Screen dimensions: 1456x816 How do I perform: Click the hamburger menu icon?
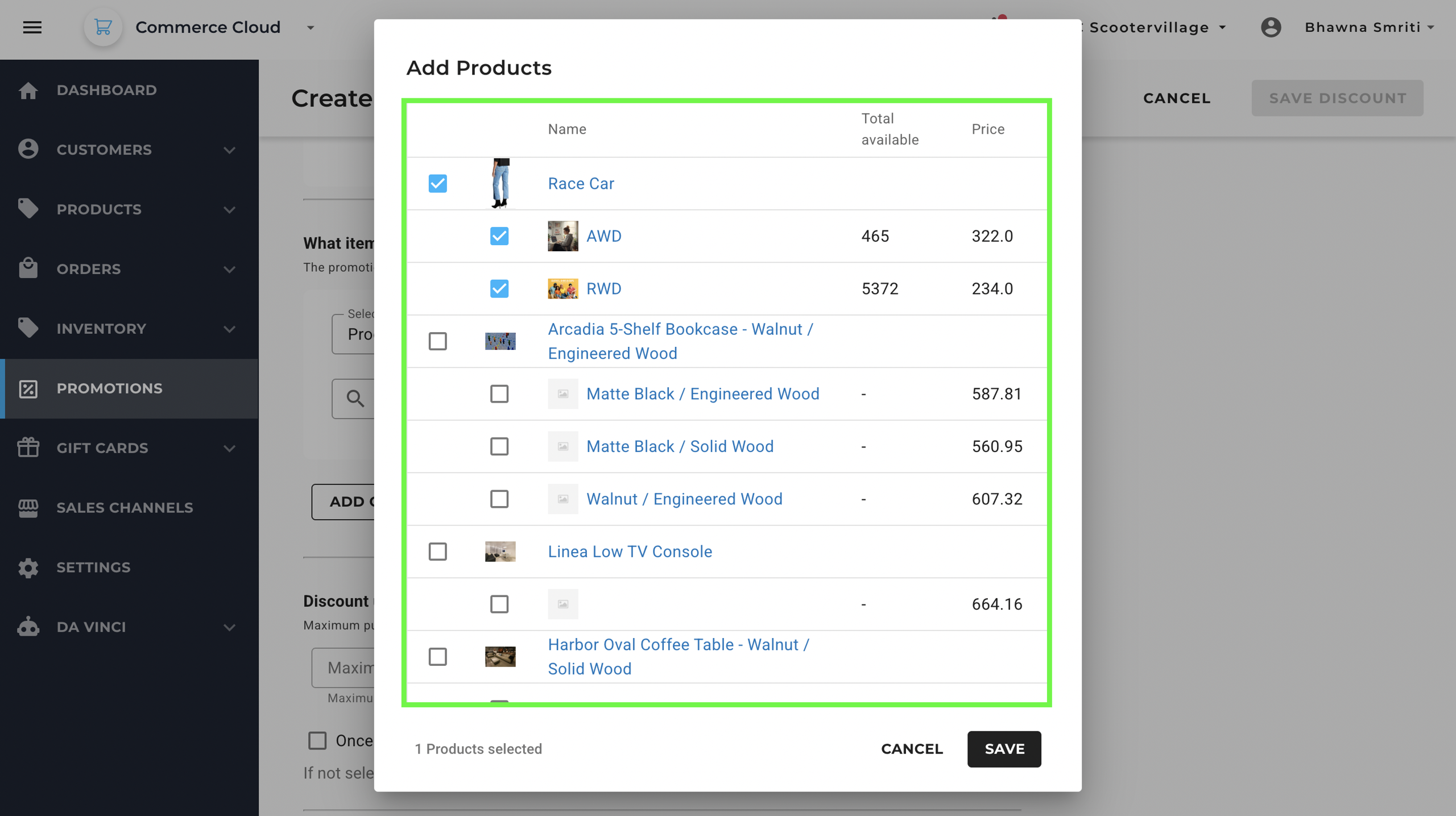pos(32,27)
